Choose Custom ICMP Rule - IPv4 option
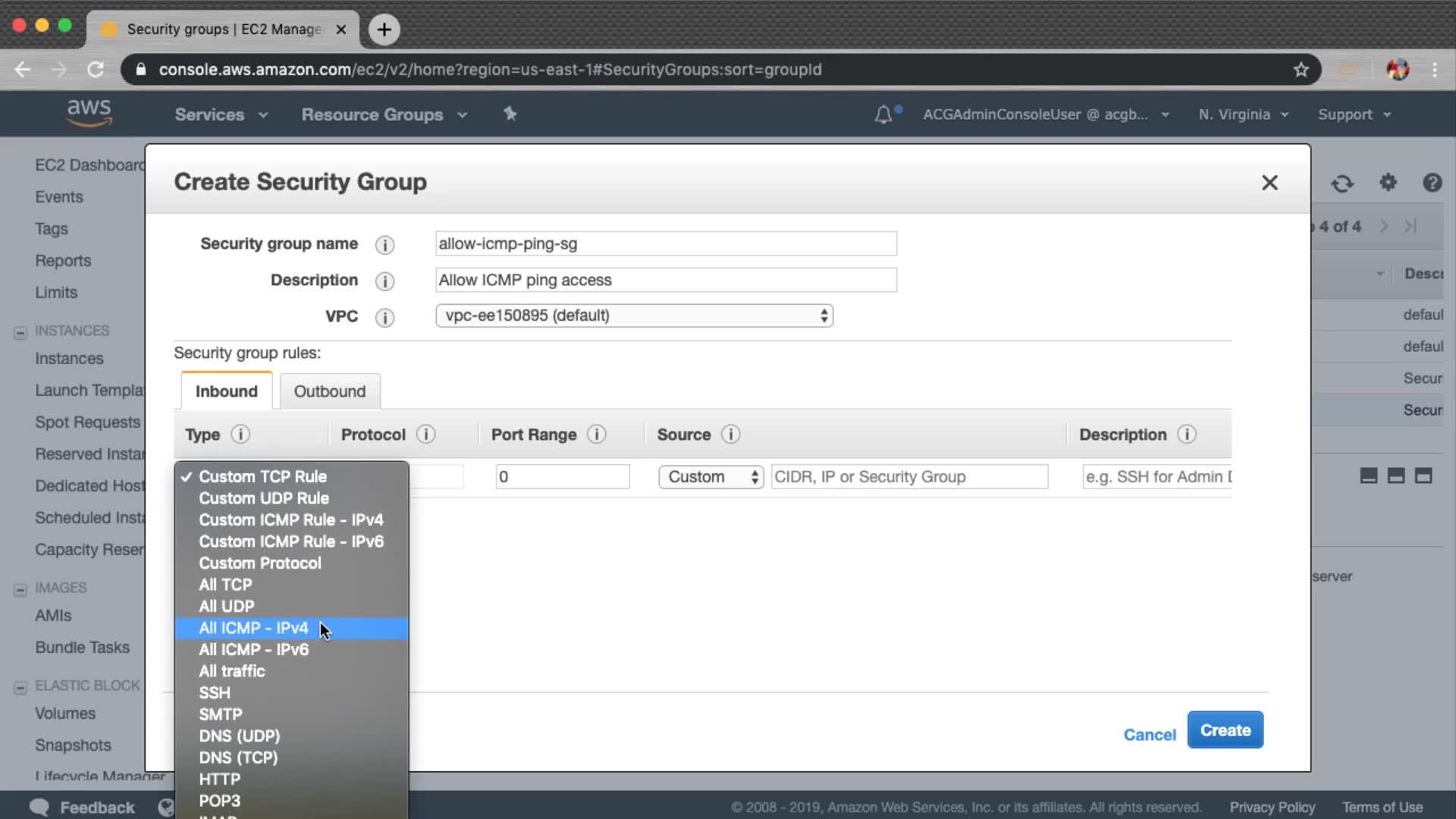 click(x=290, y=520)
